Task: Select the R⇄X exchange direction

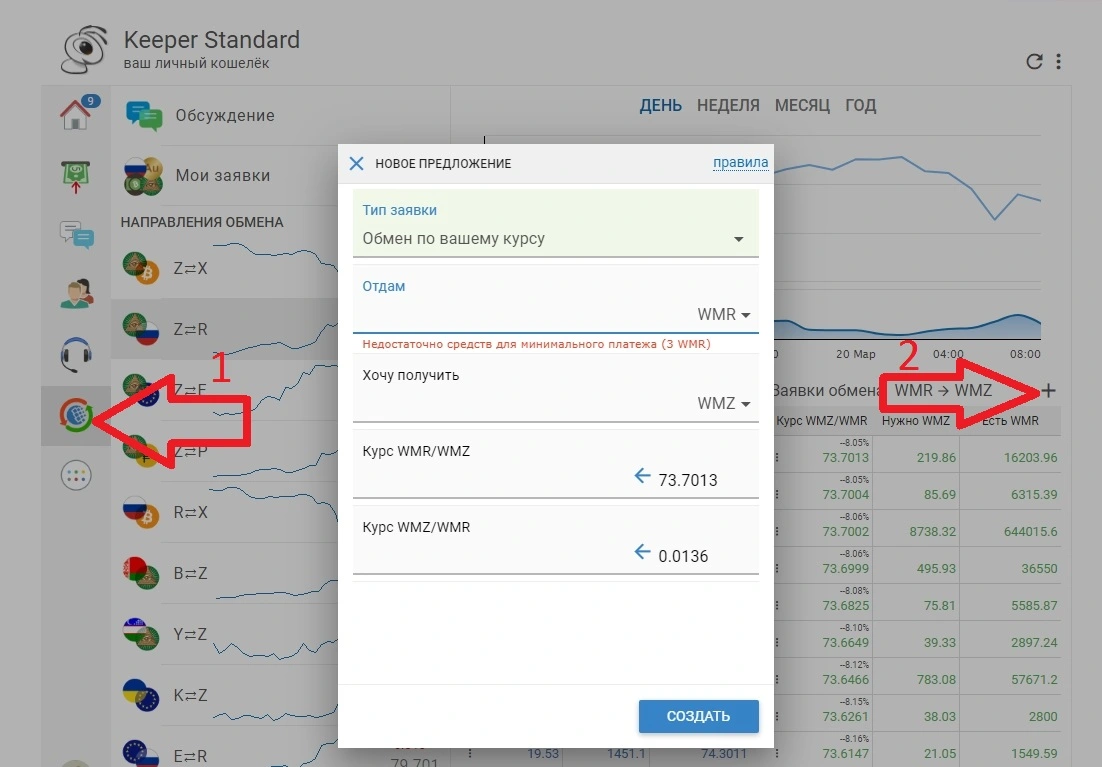Action: coord(225,512)
